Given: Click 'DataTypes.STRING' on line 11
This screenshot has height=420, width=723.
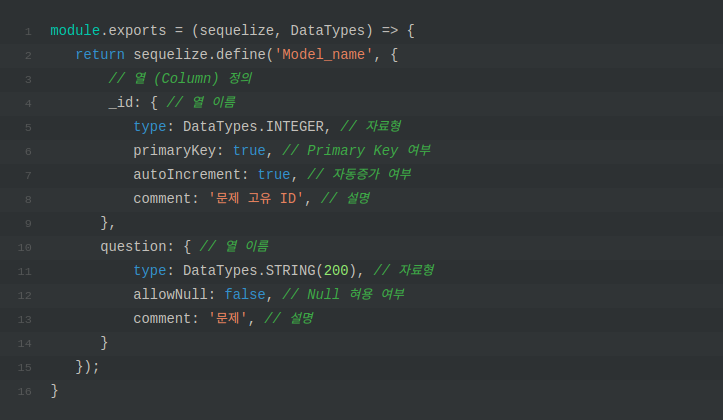Looking at the screenshot, I should click(x=249, y=271).
